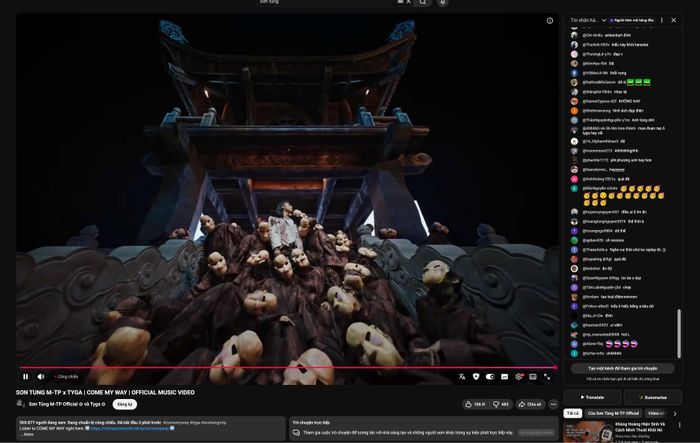Select the partially visible Video chip
This screenshot has height=443, width=700.
coord(656,414)
